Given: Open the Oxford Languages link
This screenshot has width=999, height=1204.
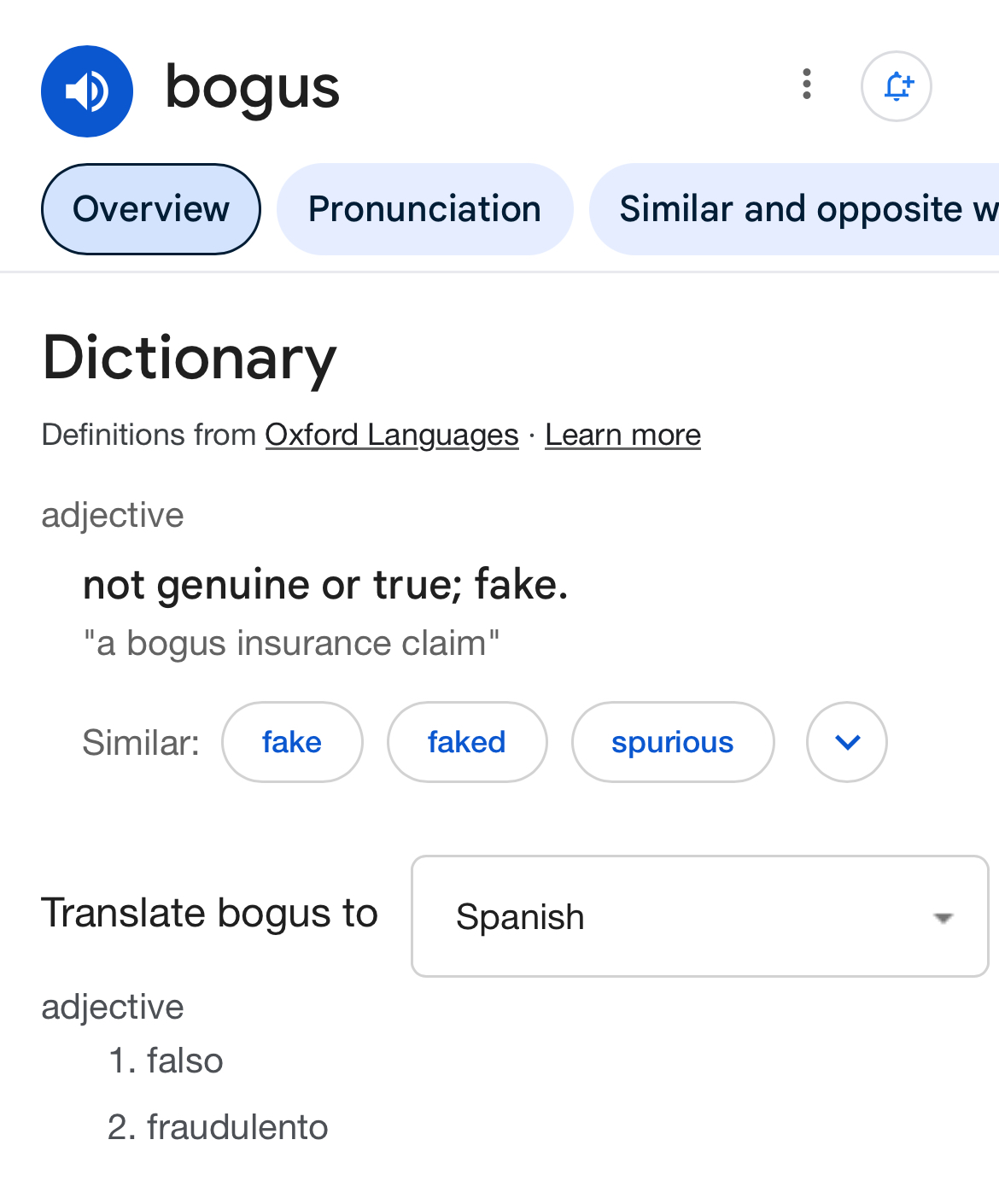Looking at the screenshot, I should (x=392, y=435).
